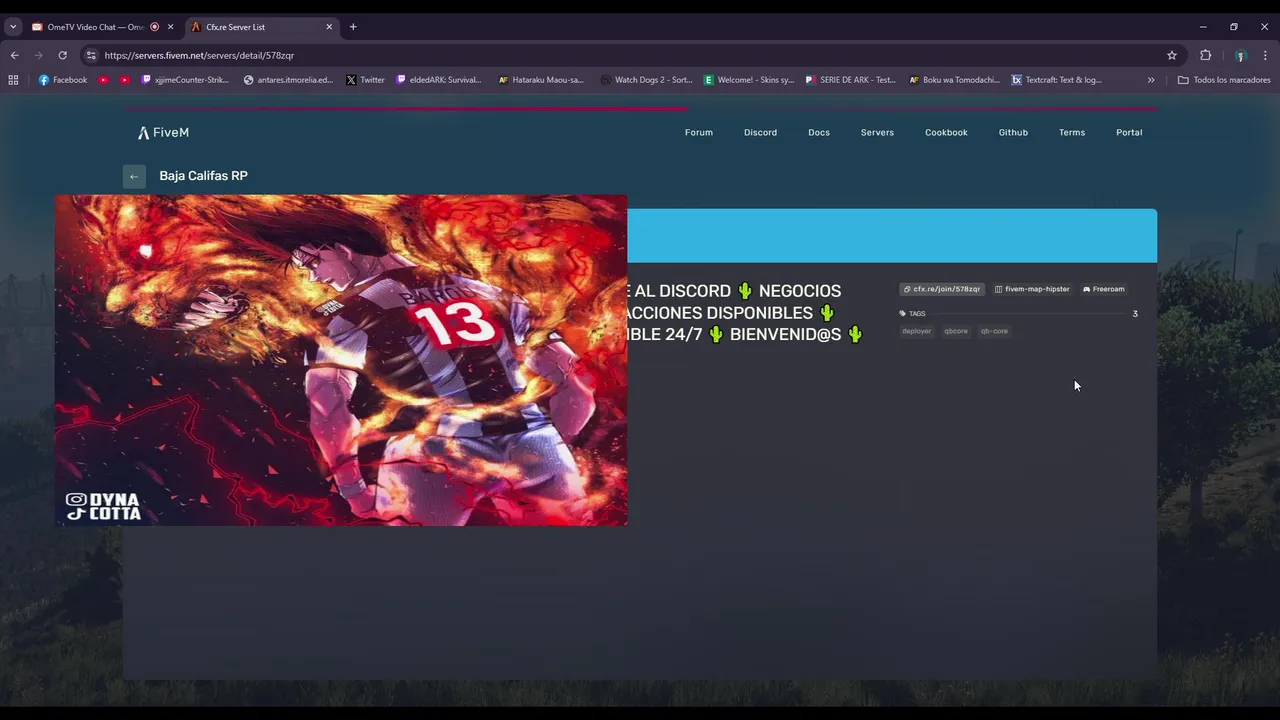Close the OmeTV Video Chat tab
This screenshot has width=1280, height=720.
(x=170, y=27)
